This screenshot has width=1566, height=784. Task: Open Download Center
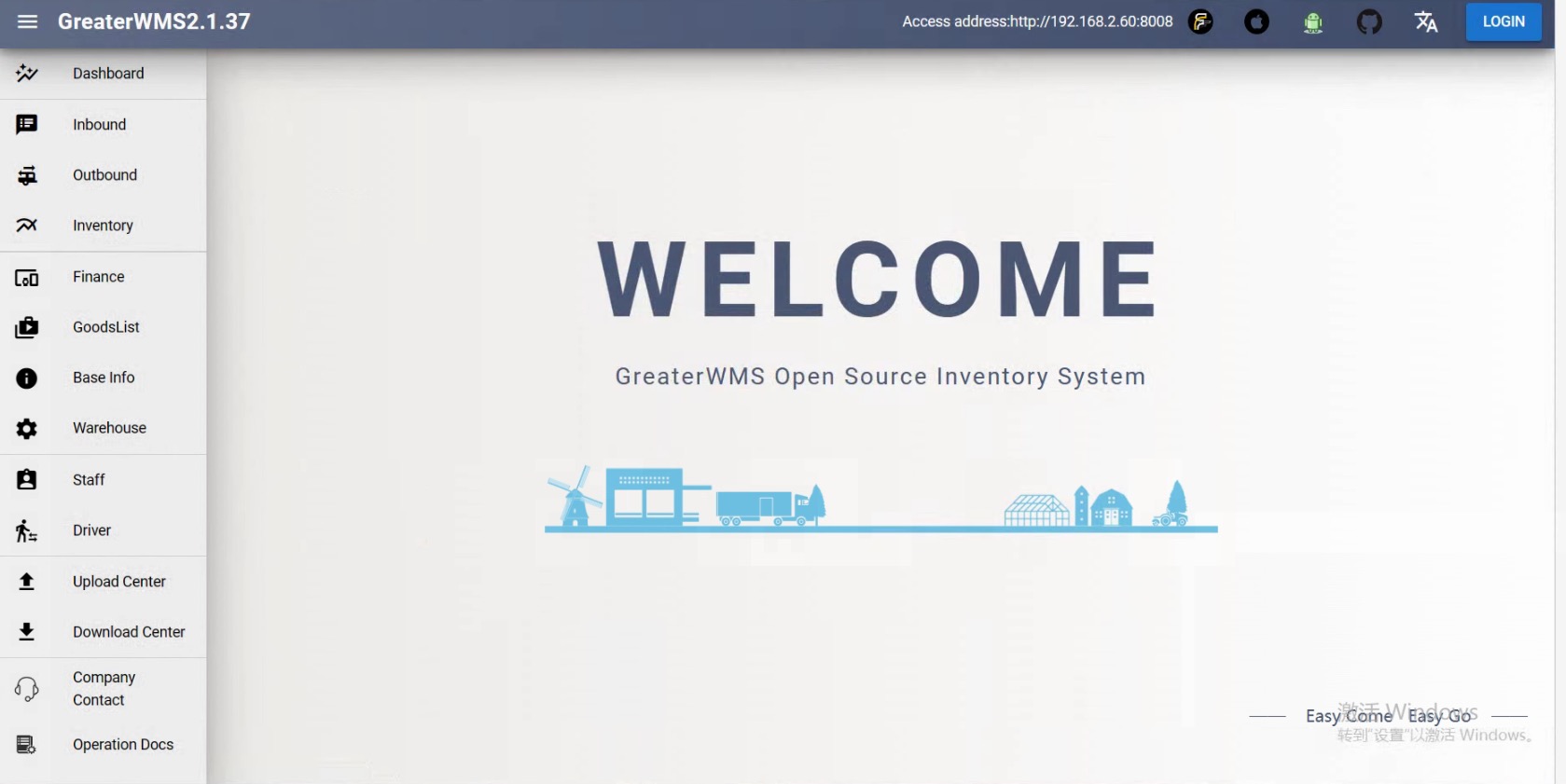104,632
